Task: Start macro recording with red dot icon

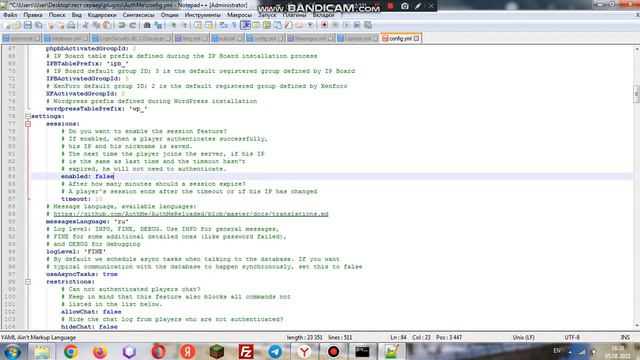Action: click(x=324, y=25)
